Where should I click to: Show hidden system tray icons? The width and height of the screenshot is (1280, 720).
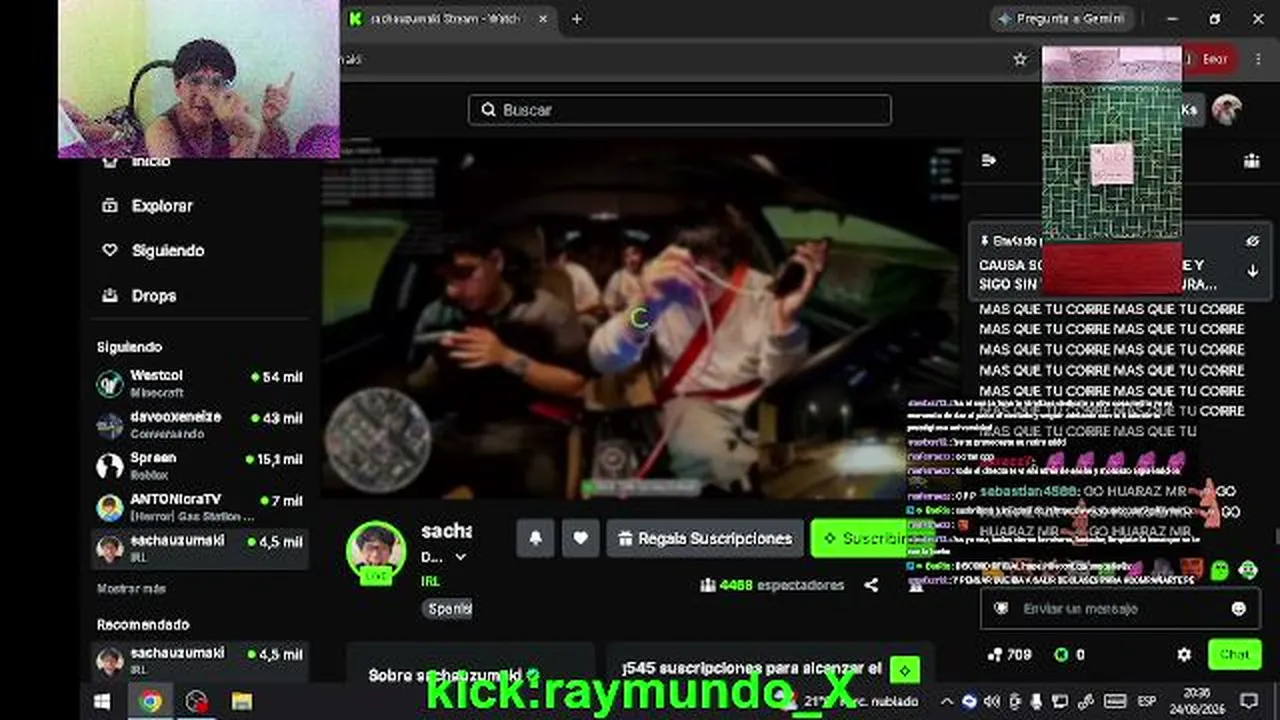tap(947, 702)
